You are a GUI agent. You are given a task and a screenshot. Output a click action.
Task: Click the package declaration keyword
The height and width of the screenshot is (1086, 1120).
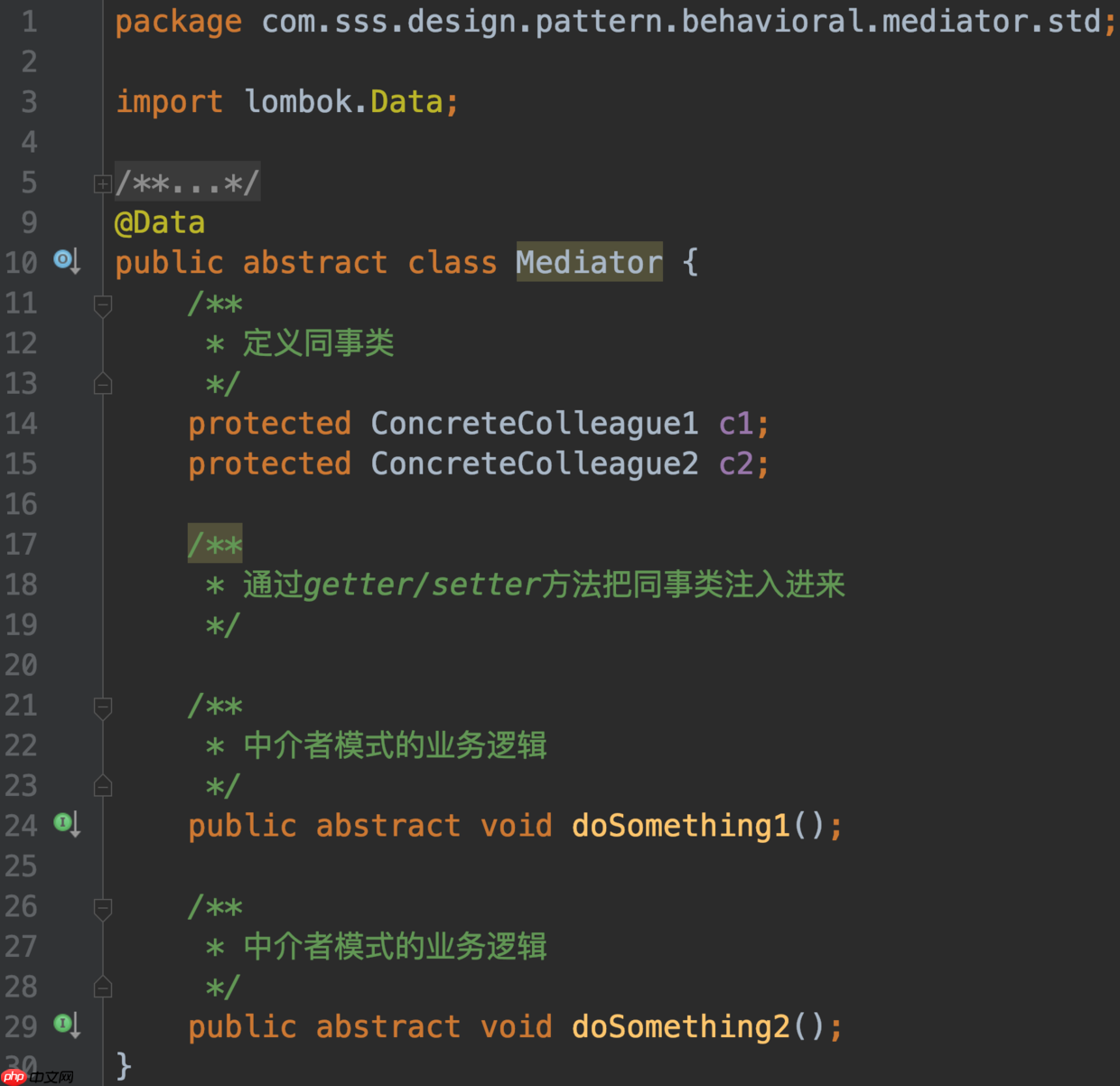(x=178, y=21)
